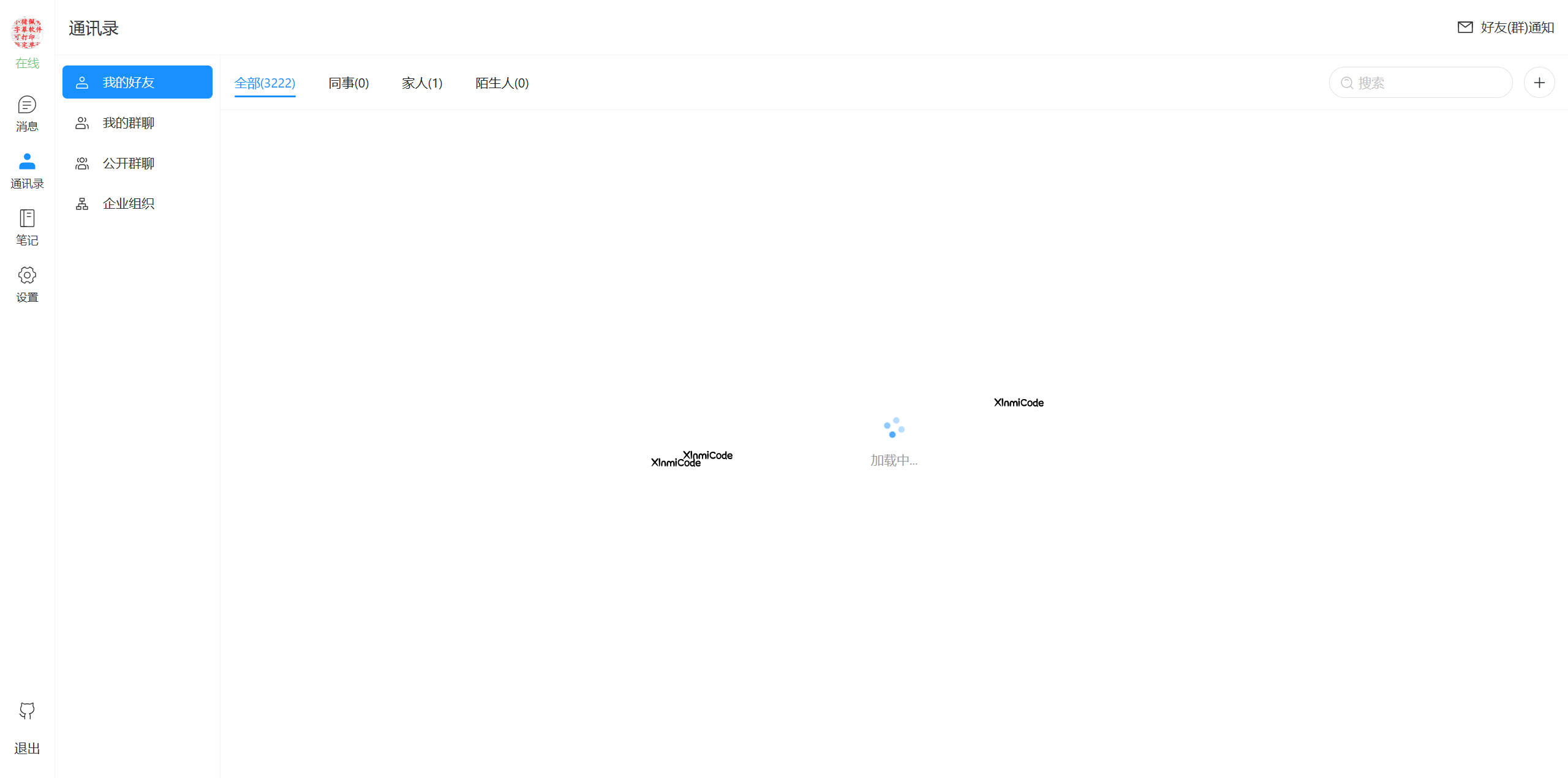Switch to the 全部(3222) tab

click(x=265, y=83)
